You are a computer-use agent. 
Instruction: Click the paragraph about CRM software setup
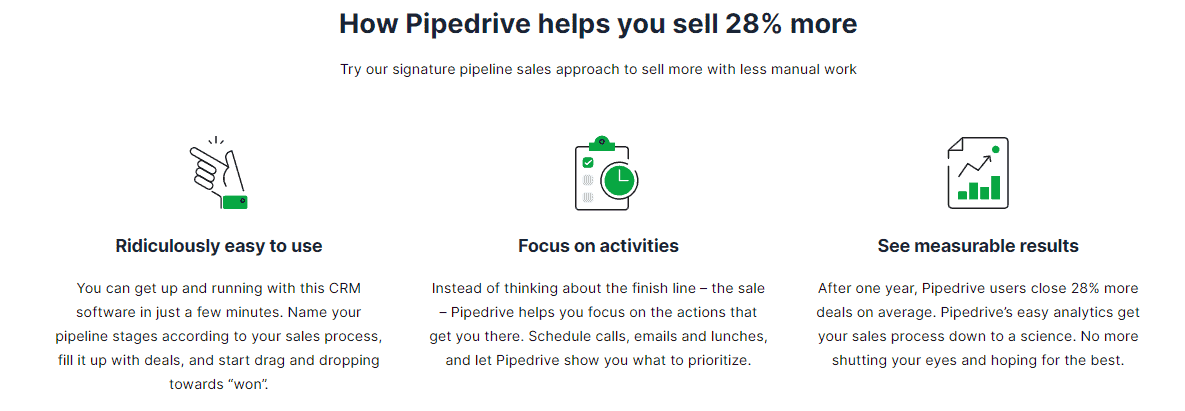coord(219,336)
